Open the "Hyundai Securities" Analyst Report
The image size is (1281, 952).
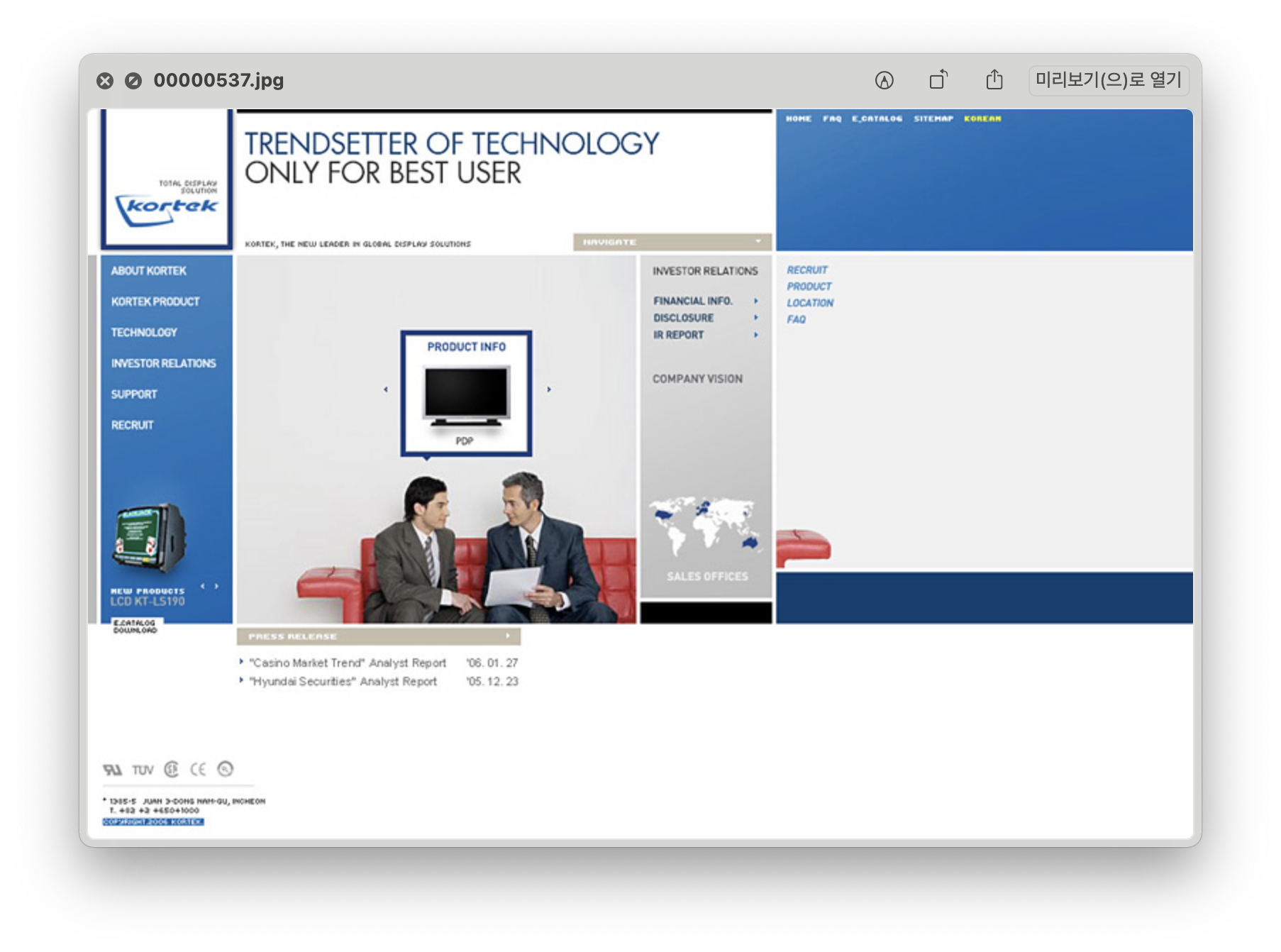[343, 682]
